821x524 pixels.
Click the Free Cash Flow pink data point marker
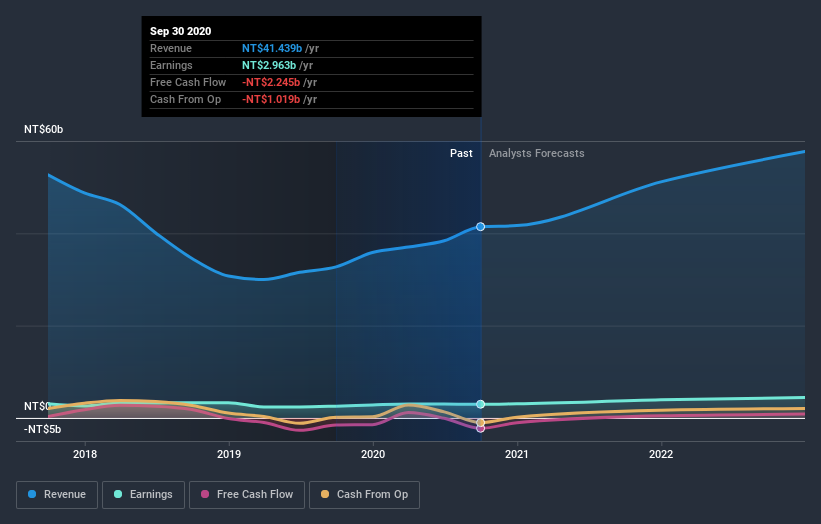point(481,428)
